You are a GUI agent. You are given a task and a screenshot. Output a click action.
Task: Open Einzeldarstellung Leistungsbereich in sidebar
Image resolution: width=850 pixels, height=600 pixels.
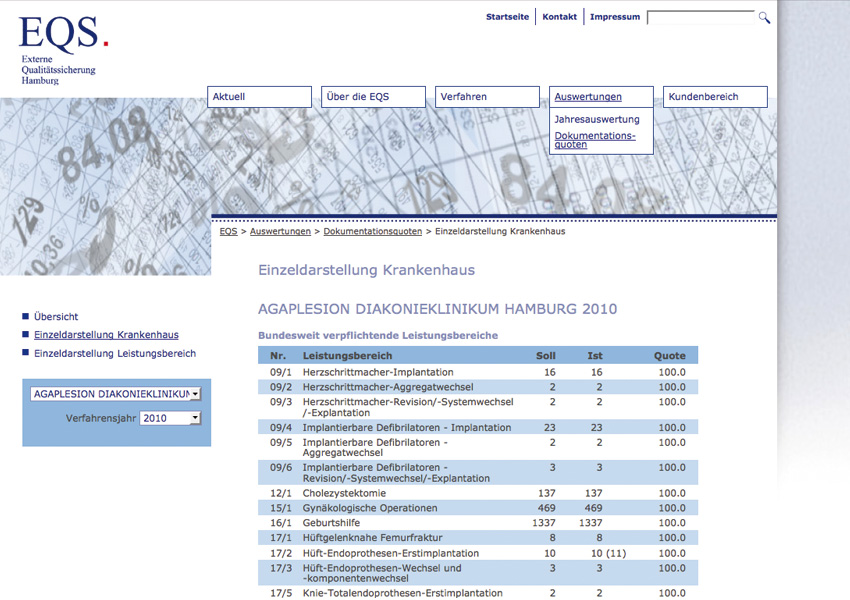point(115,353)
